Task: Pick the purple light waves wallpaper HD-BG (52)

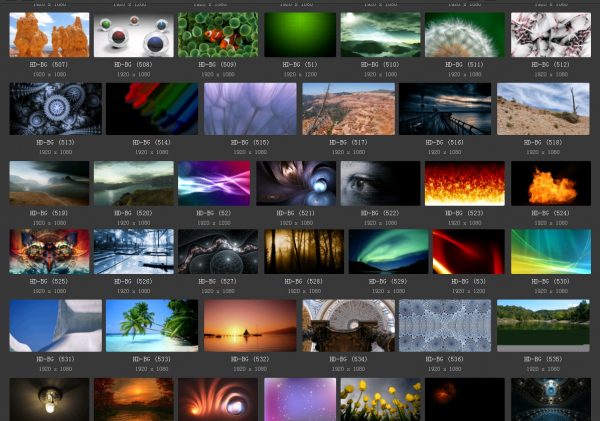Action: pyautogui.click(x=214, y=183)
